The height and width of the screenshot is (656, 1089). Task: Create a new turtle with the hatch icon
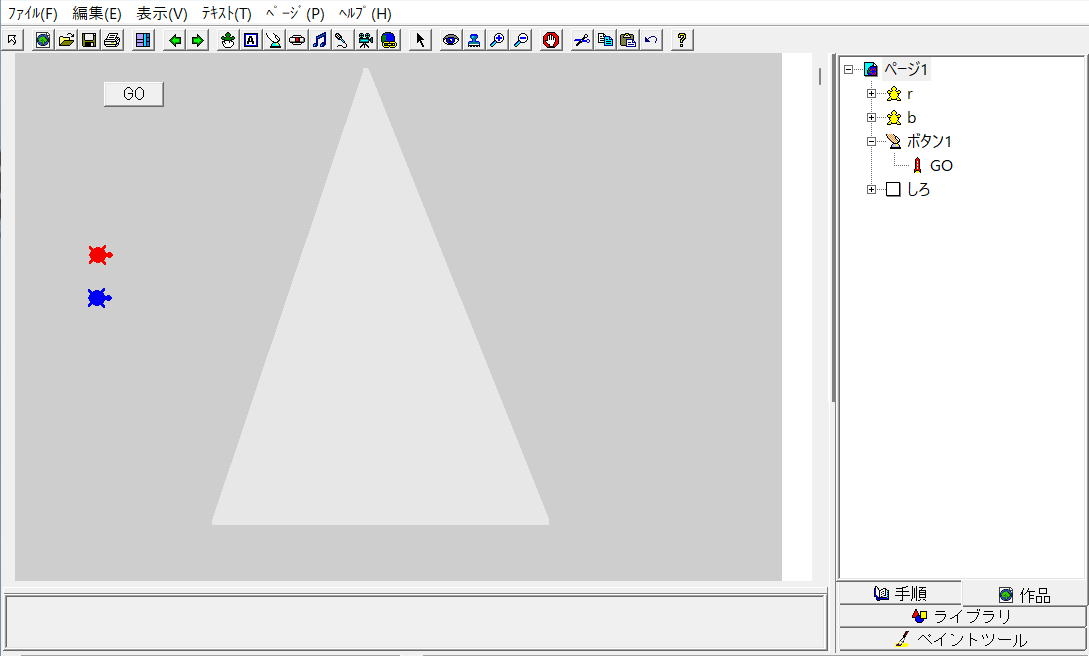coord(228,40)
